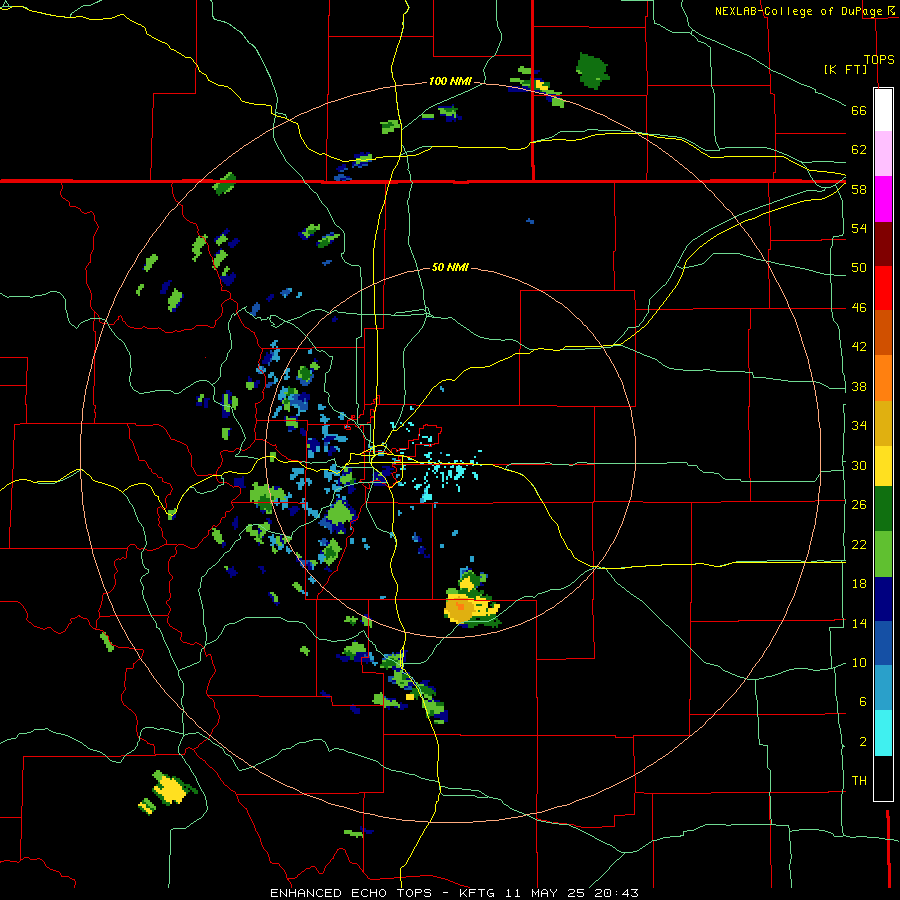Click the legend value "2"
The width and height of the screenshot is (900, 900).
point(862,742)
